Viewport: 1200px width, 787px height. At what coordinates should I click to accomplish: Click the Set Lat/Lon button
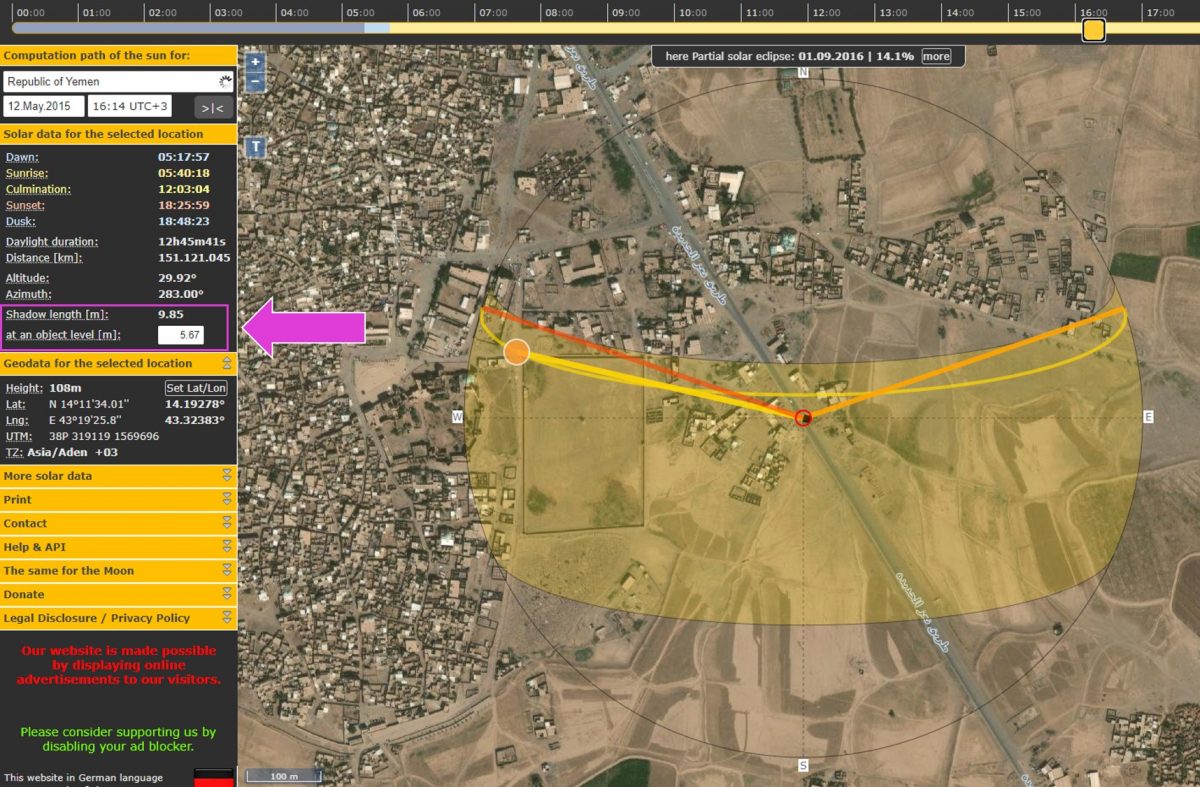click(196, 388)
